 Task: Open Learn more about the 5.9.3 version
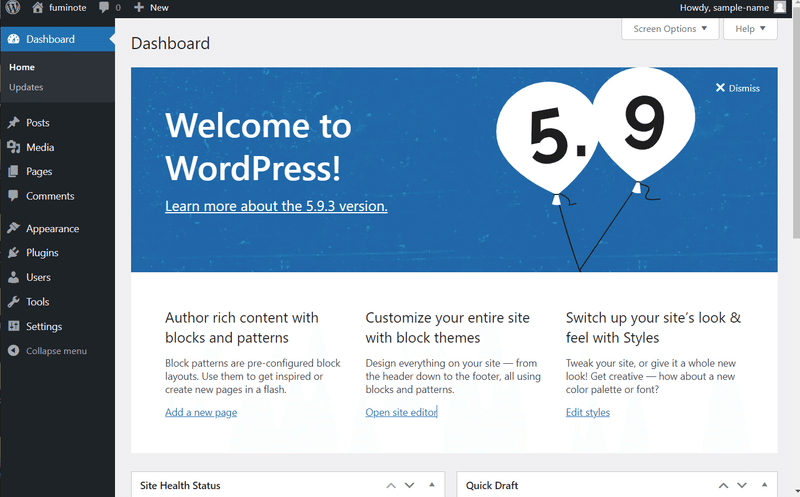[x=276, y=206]
